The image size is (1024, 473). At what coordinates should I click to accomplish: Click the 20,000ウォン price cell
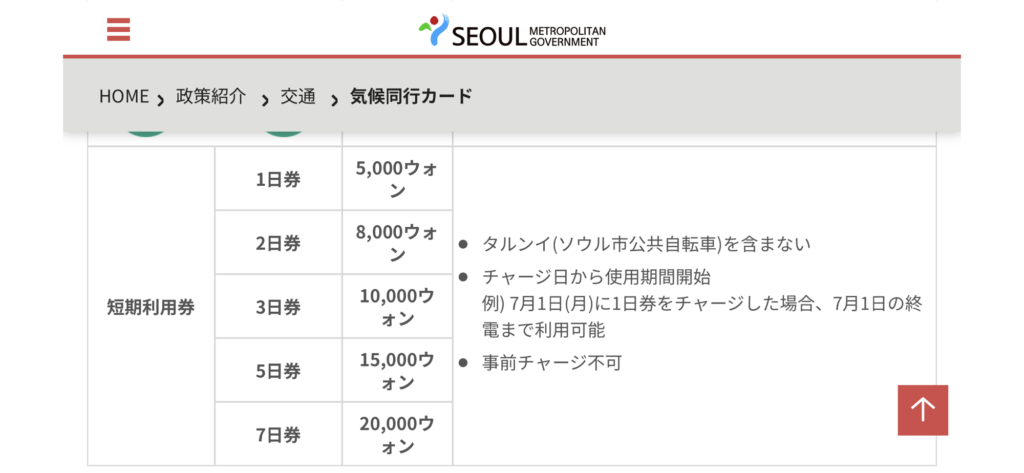(398, 434)
